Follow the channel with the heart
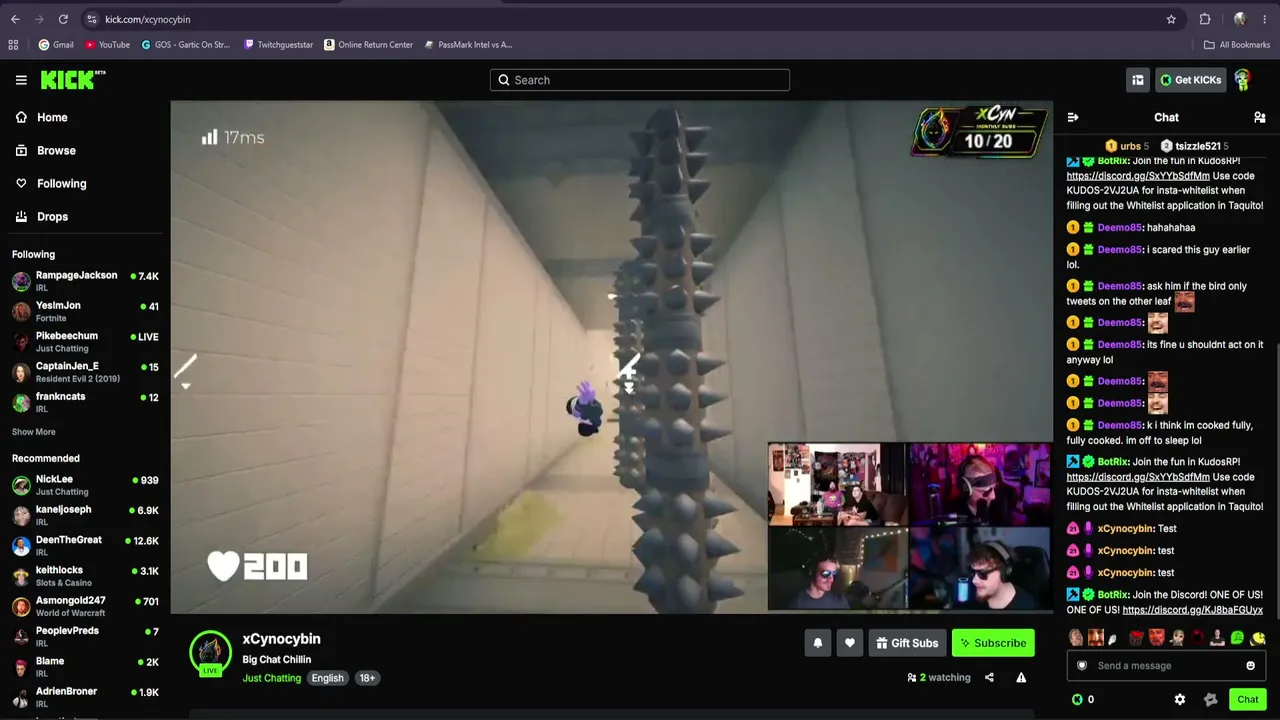 850,643
